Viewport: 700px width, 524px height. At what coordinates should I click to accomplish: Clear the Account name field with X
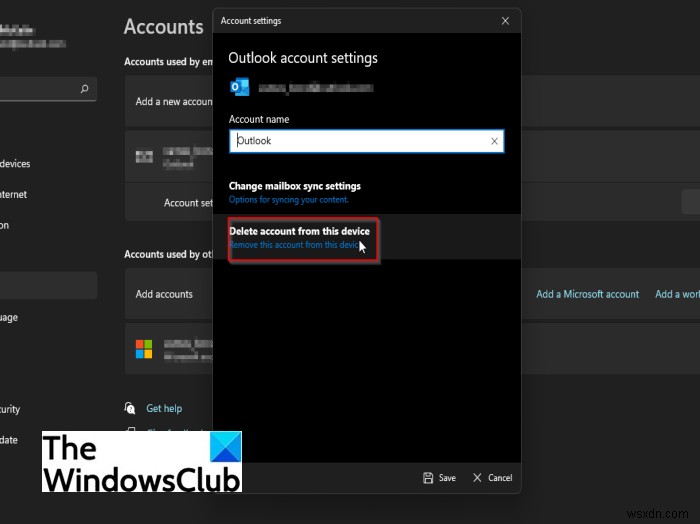click(x=494, y=141)
